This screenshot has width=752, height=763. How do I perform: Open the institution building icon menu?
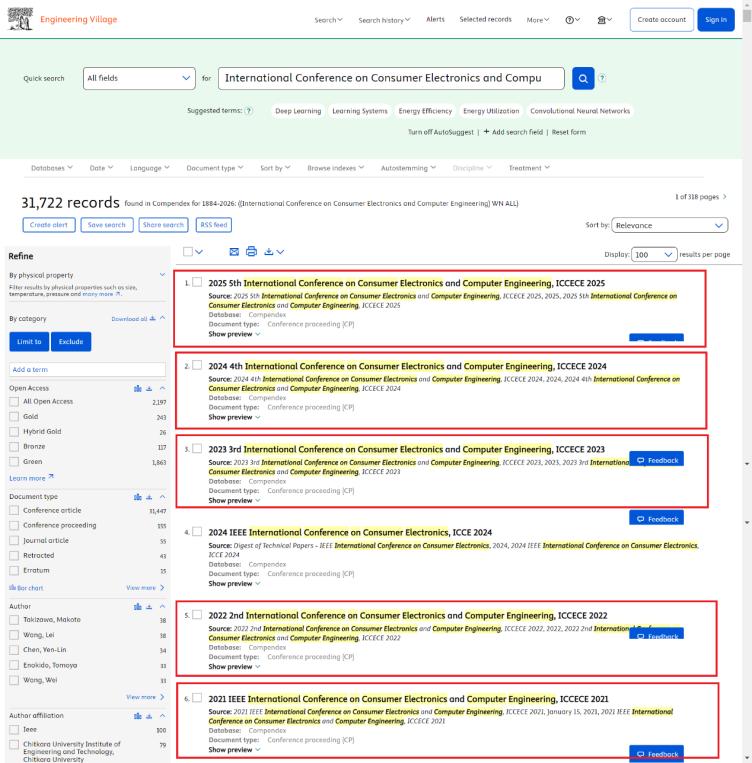pos(603,20)
